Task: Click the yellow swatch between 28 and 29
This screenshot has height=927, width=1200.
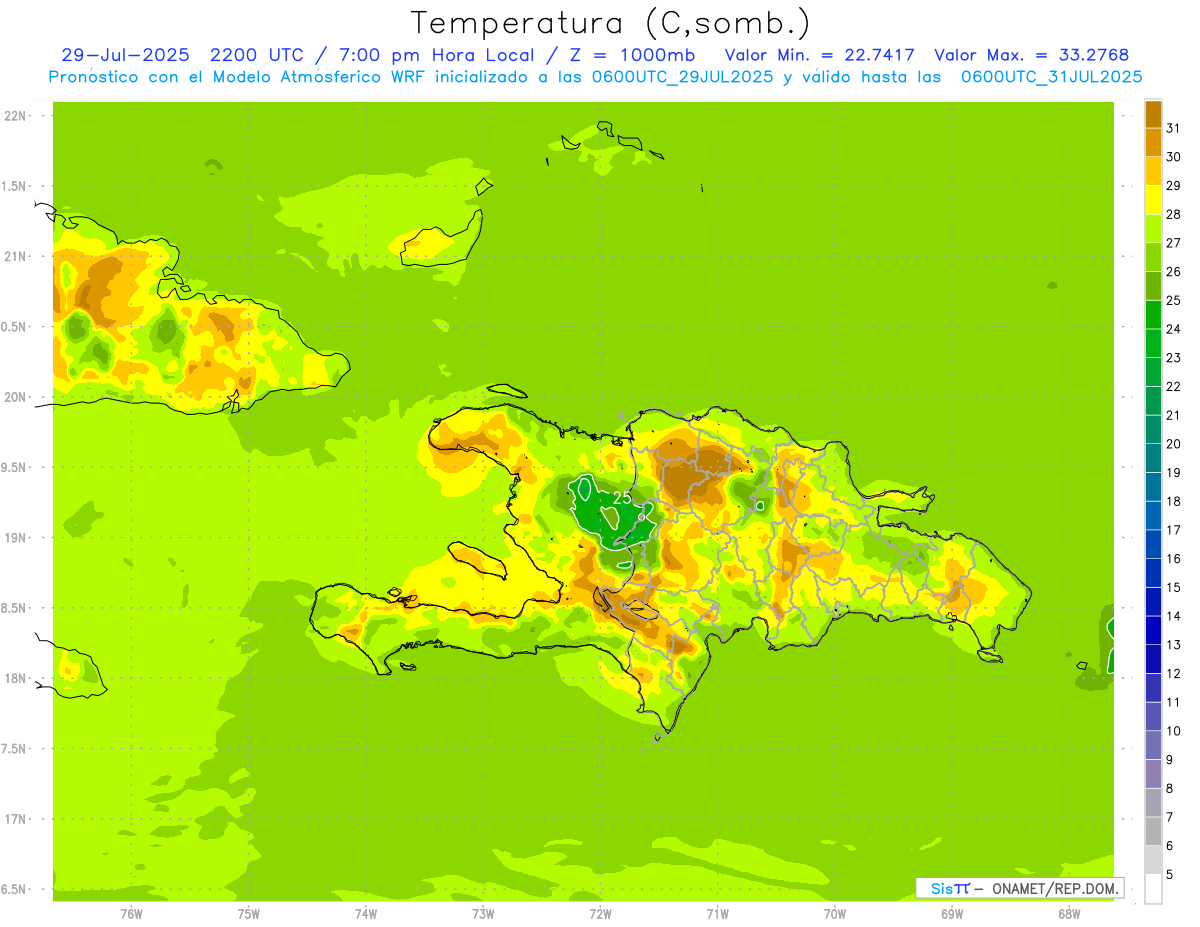Action: (1153, 199)
